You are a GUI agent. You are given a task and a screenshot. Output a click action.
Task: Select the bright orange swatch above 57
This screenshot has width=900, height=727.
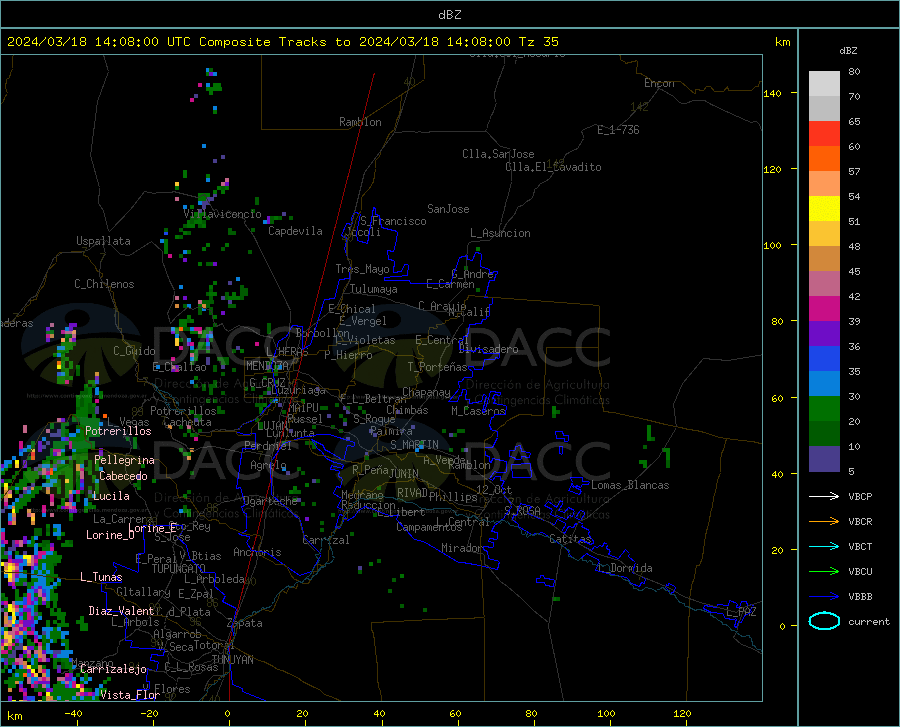824,159
